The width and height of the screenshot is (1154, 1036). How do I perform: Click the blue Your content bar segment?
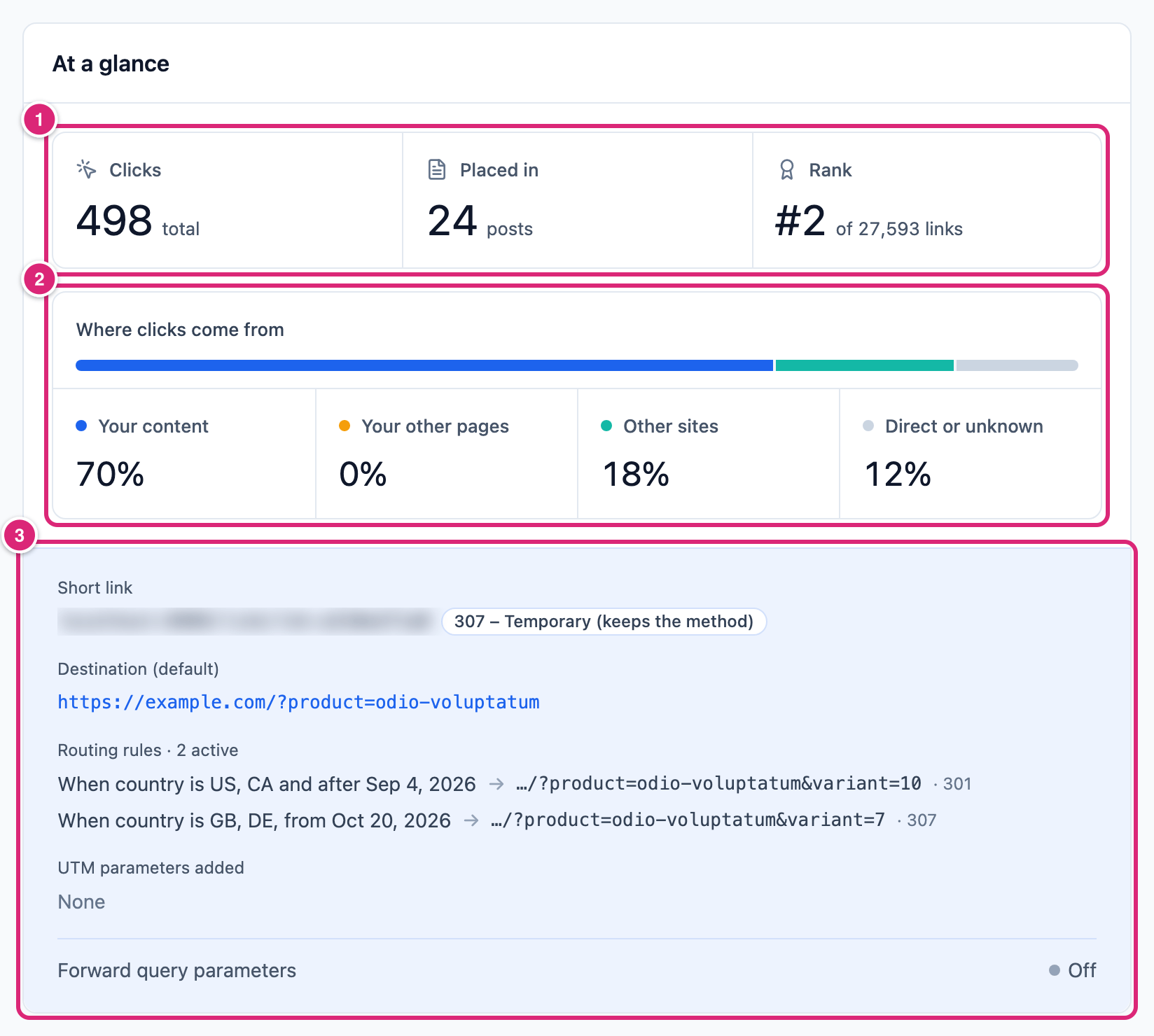coord(424,365)
